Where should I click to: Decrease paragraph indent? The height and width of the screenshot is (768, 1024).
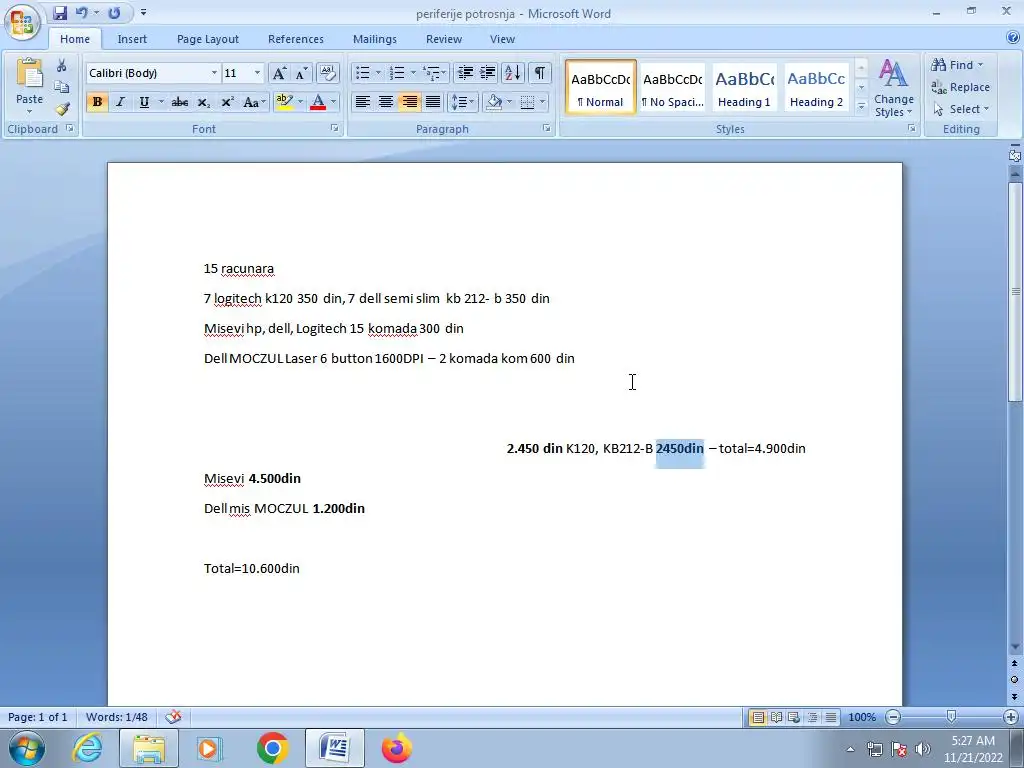pyautogui.click(x=465, y=72)
